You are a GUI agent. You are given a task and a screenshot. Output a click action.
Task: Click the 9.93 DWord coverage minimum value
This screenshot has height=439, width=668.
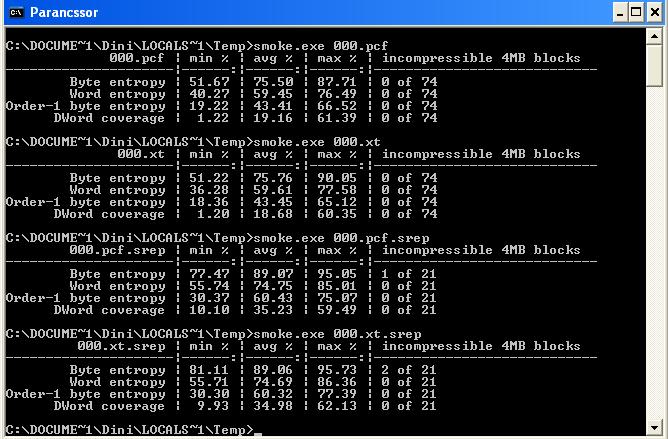[x=213, y=405]
